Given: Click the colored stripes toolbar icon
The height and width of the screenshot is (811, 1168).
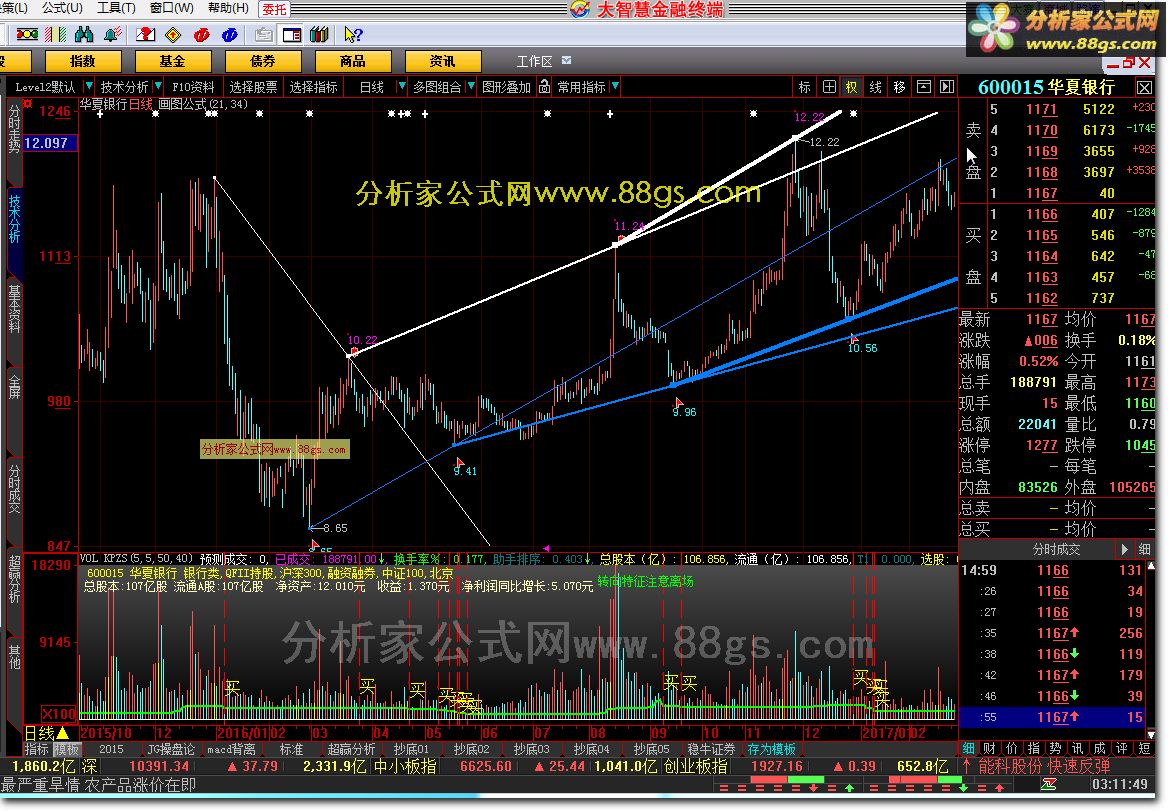Looking at the screenshot, I should point(55,34).
